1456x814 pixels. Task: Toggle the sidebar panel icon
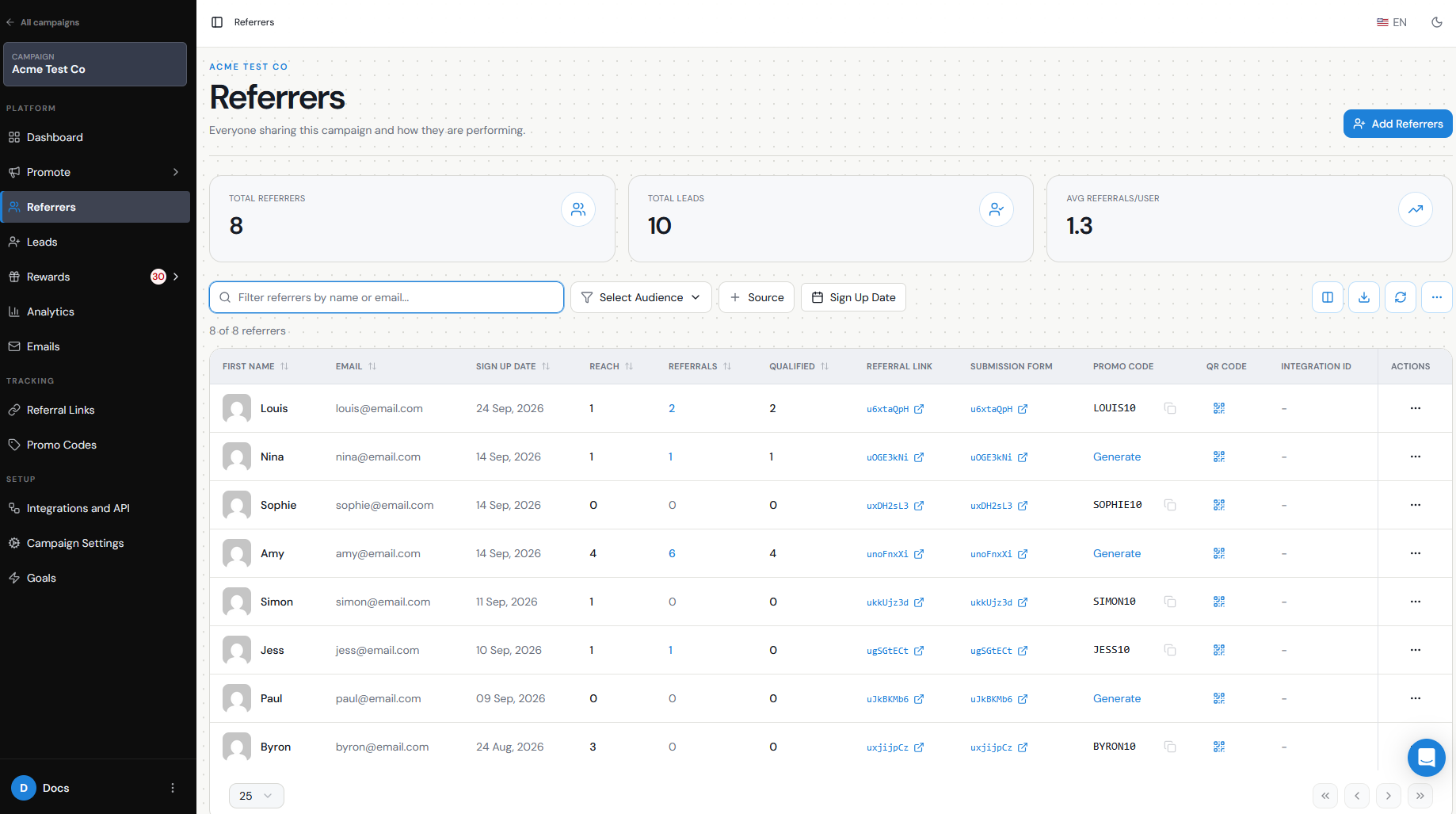[217, 22]
